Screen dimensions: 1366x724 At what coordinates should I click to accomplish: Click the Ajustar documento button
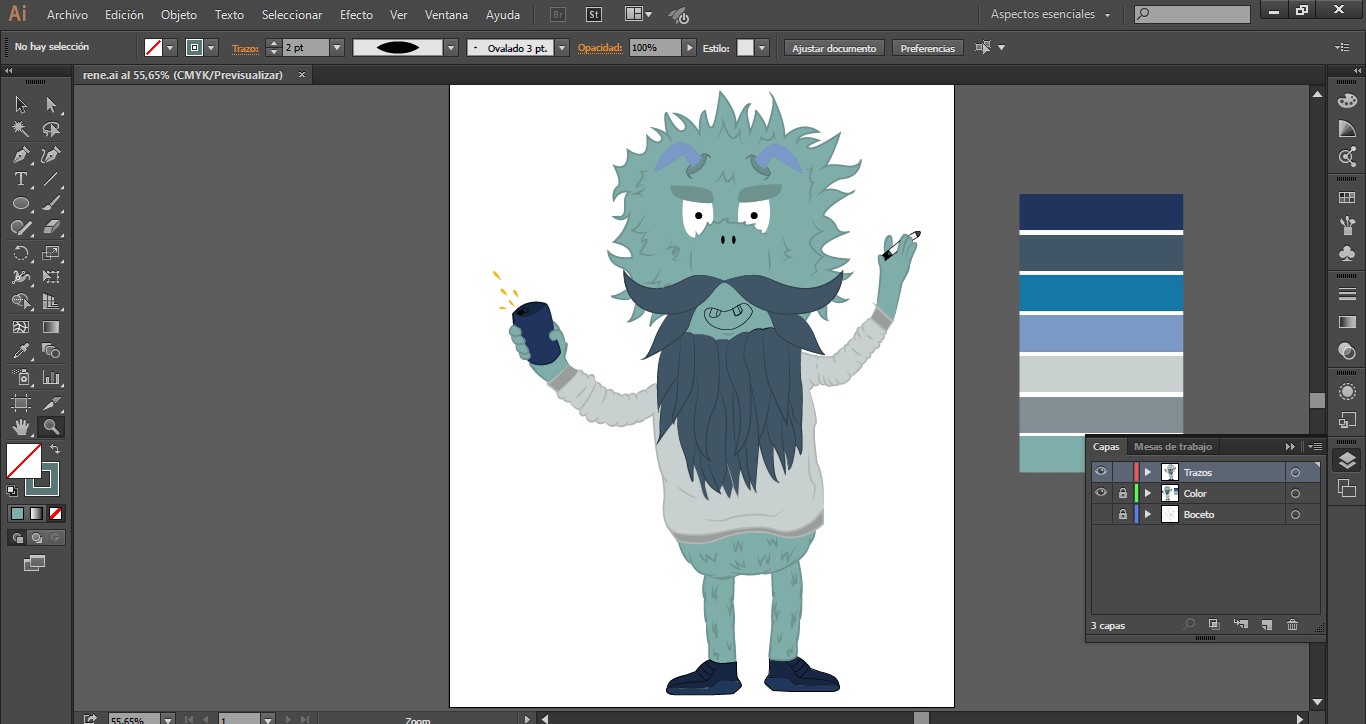[x=834, y=48]
